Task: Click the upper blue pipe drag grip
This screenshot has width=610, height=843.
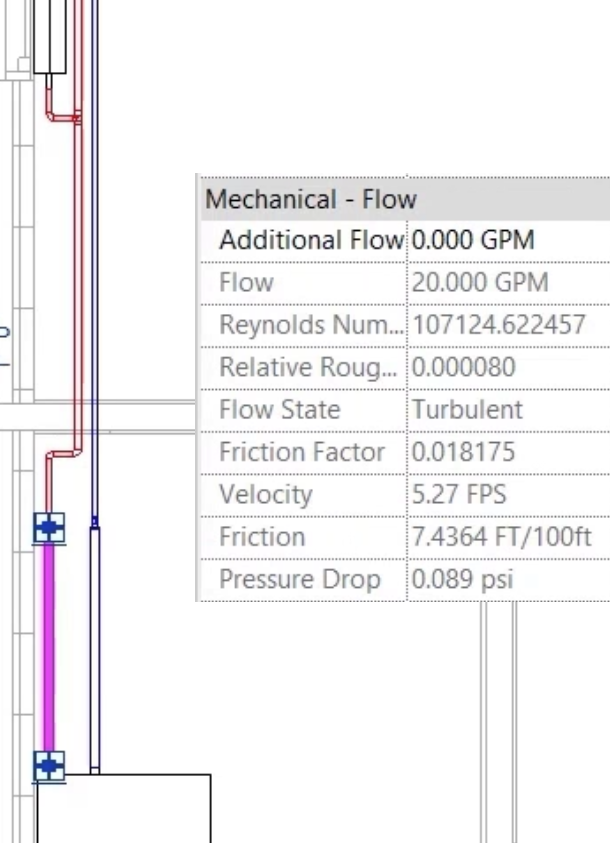Action: [x=49, y=528]
